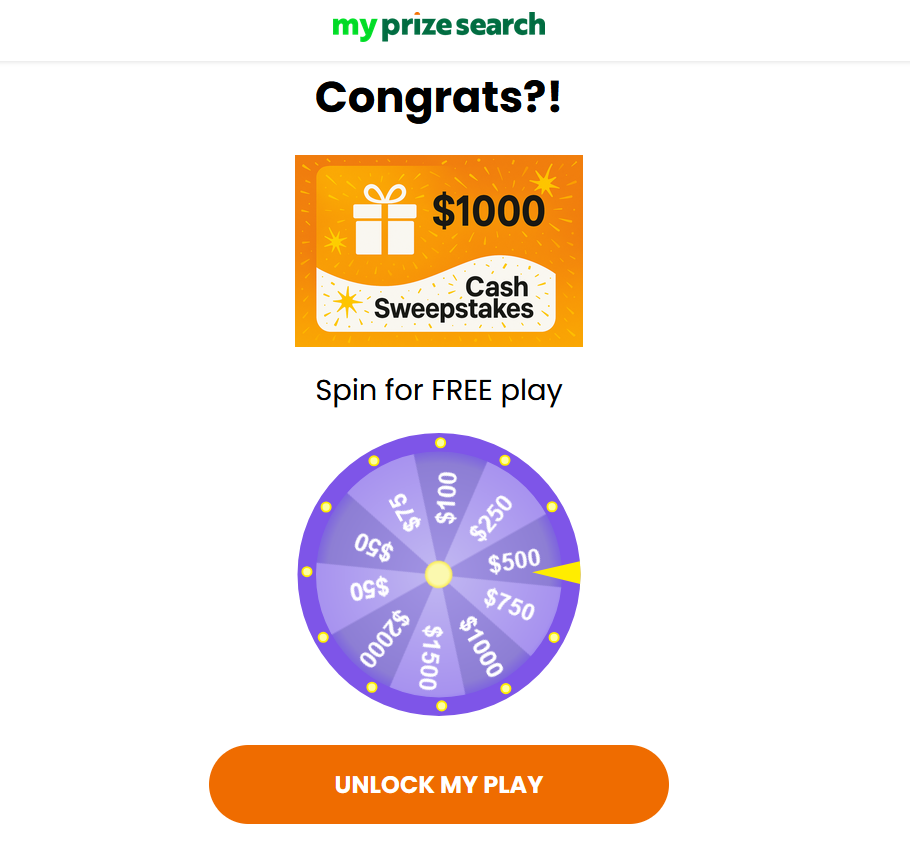Viewport: 910px width, 850px height.
Task: Click the $1500 wheel segment
Action: [x=431, y=656]
